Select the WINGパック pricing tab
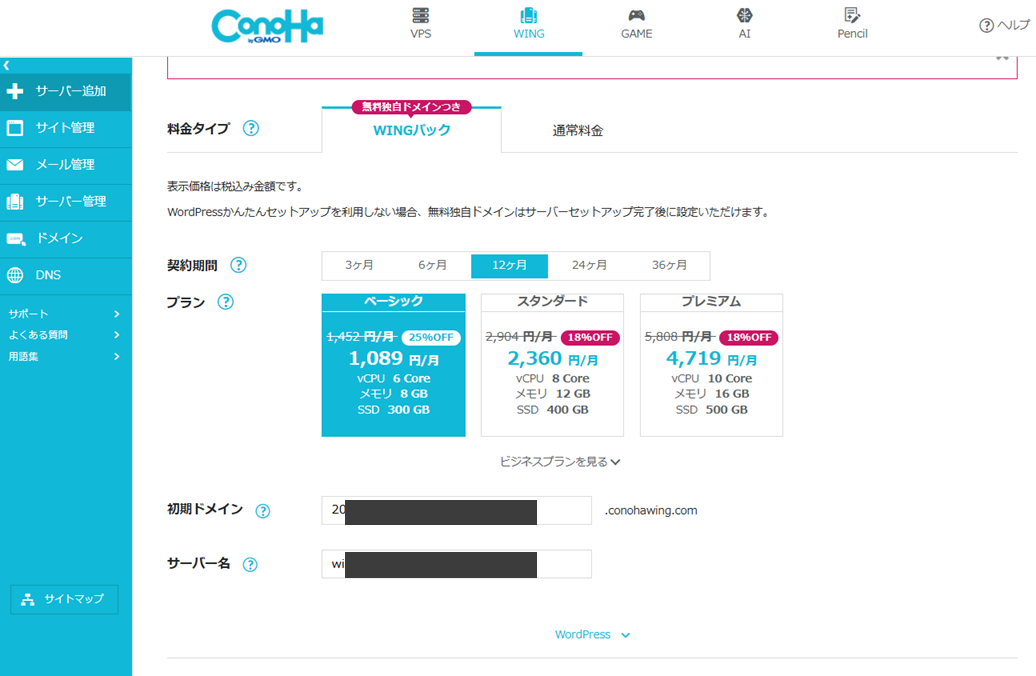This screenshot has height=676, width=1036. click(412, 130)
